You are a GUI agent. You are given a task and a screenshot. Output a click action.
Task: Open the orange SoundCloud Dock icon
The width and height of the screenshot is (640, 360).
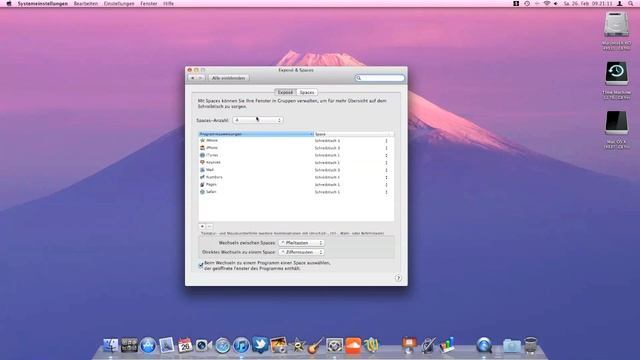click(353, 345)
